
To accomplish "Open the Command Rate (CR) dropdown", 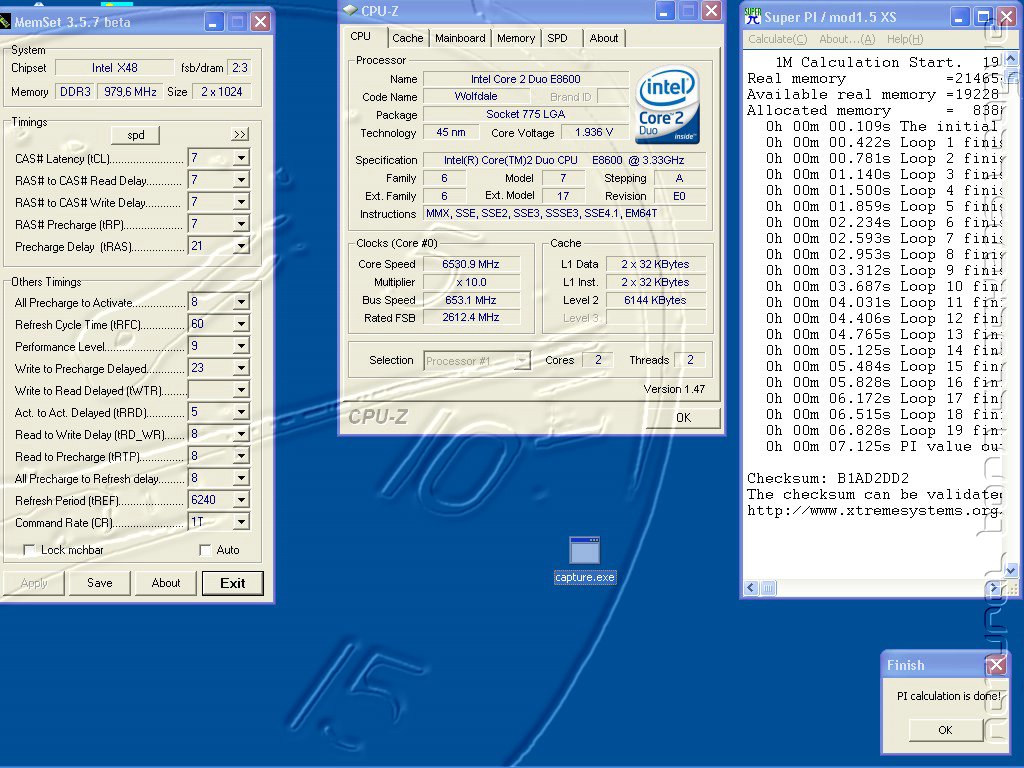I will coord(242,522).
